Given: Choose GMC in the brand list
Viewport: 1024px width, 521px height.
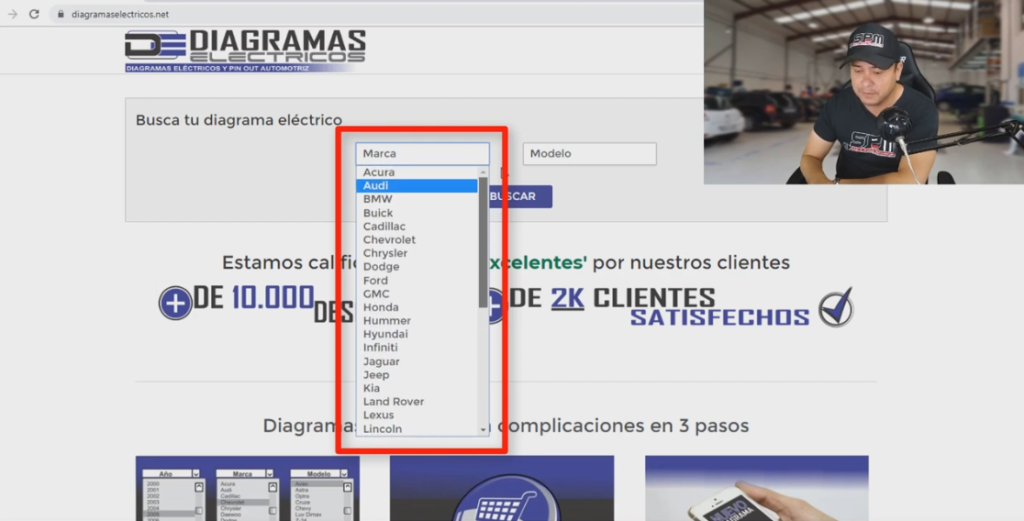Looking at the screenshot, I should pyautogui.click(x=417, y=294).
